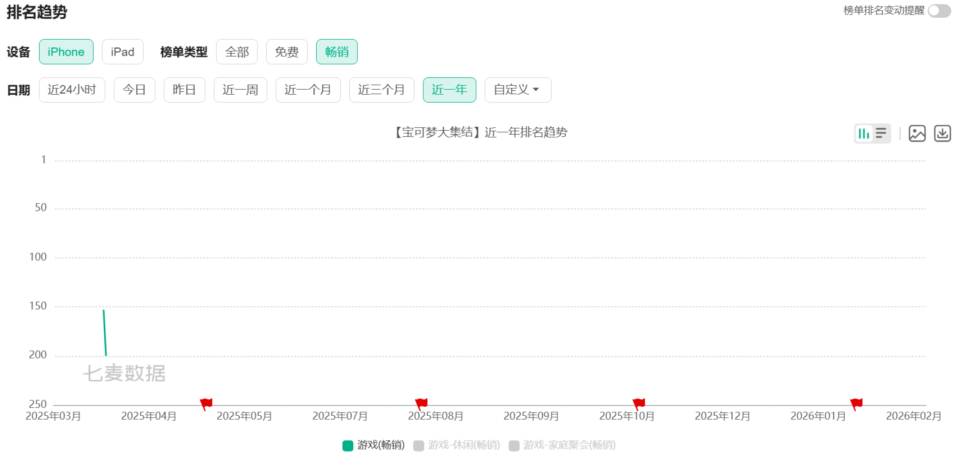Select the 全部 chart type
The width and height of the screenshot is (960, 466).
237,52
